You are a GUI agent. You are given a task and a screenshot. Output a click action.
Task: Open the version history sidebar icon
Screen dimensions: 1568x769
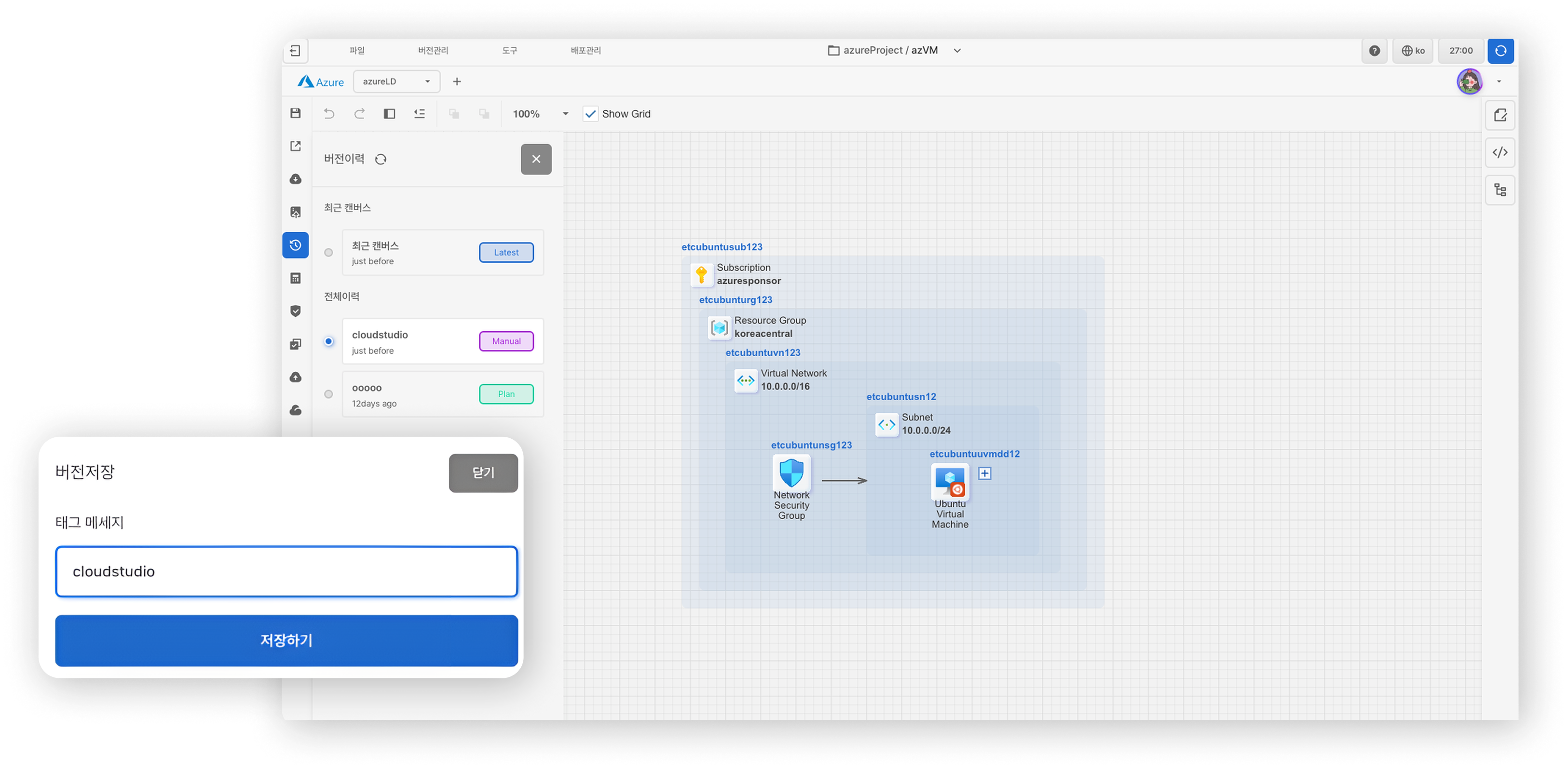[x=296, y=245]
